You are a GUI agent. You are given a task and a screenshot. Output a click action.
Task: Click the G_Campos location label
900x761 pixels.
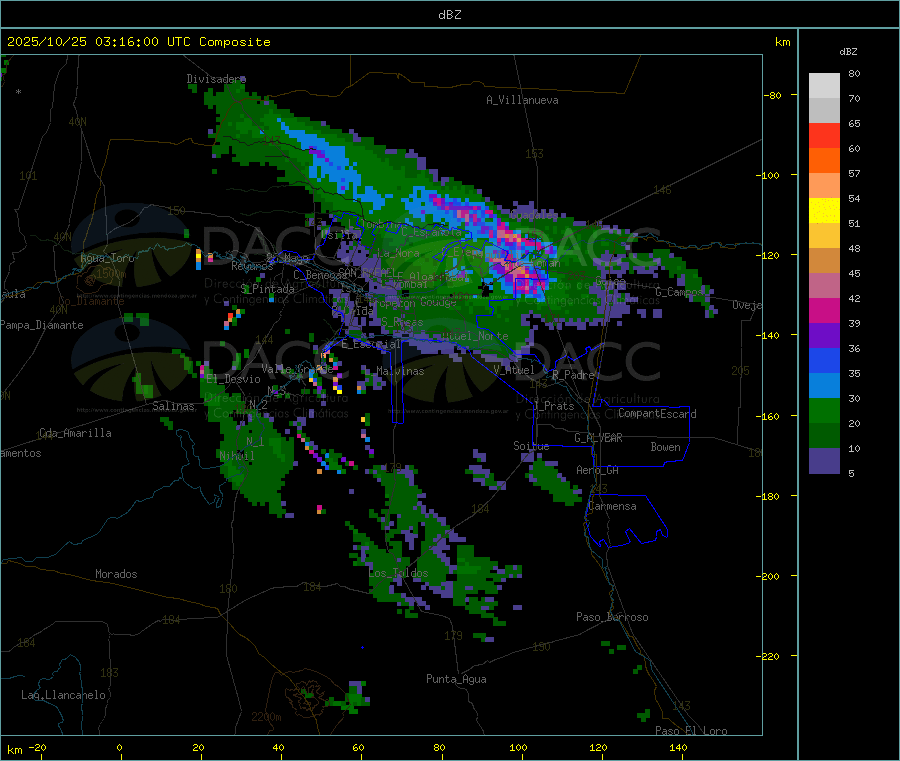click(x=680, y=292)
